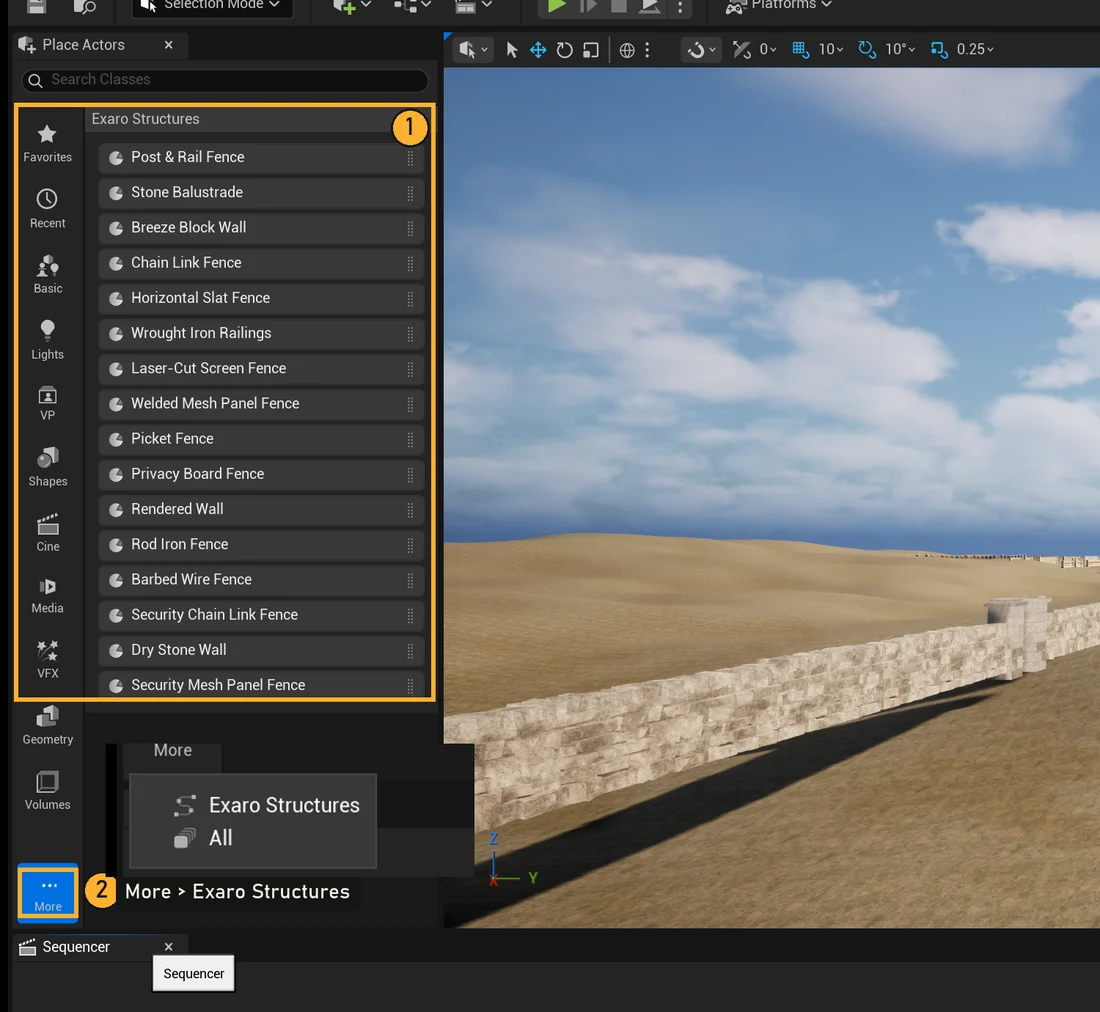The width and height of the screenshot is (1100, 1012).
Task: Open the Cinematics clapboard dropdown
Action: 473,6
